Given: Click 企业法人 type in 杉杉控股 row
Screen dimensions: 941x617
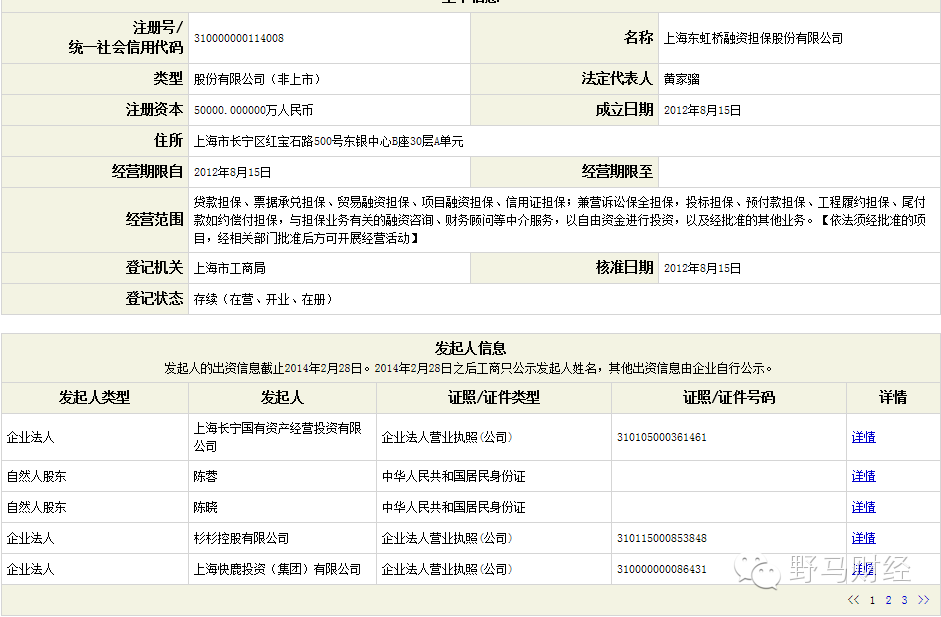Looking at the screenshot, I should [30, 539].
